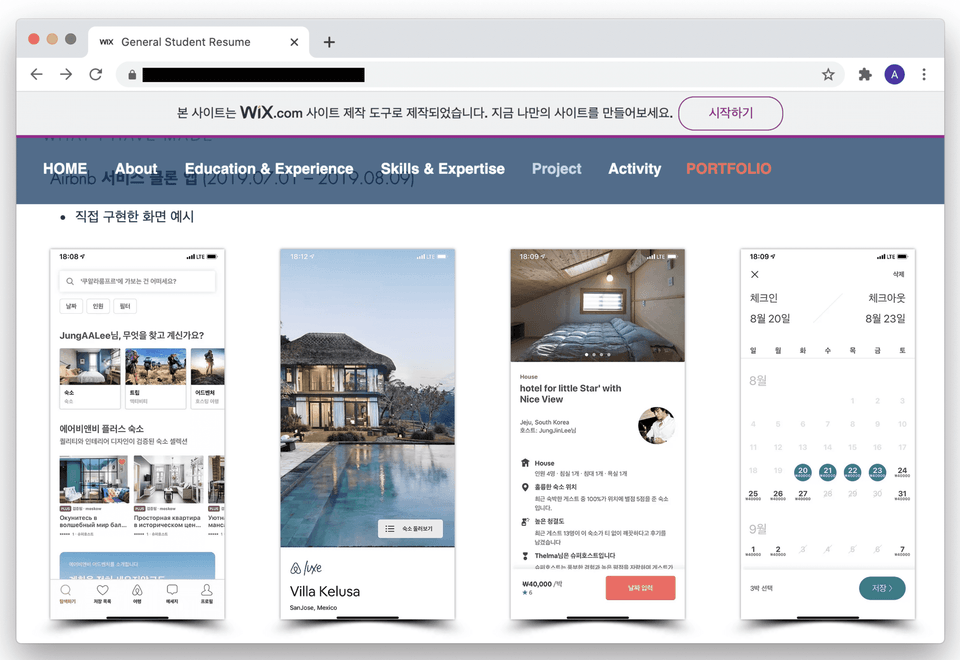The width and height of the screenshot is (960, 660).
Task: Bookmark this page with the star icon
Action: [828, 75]
